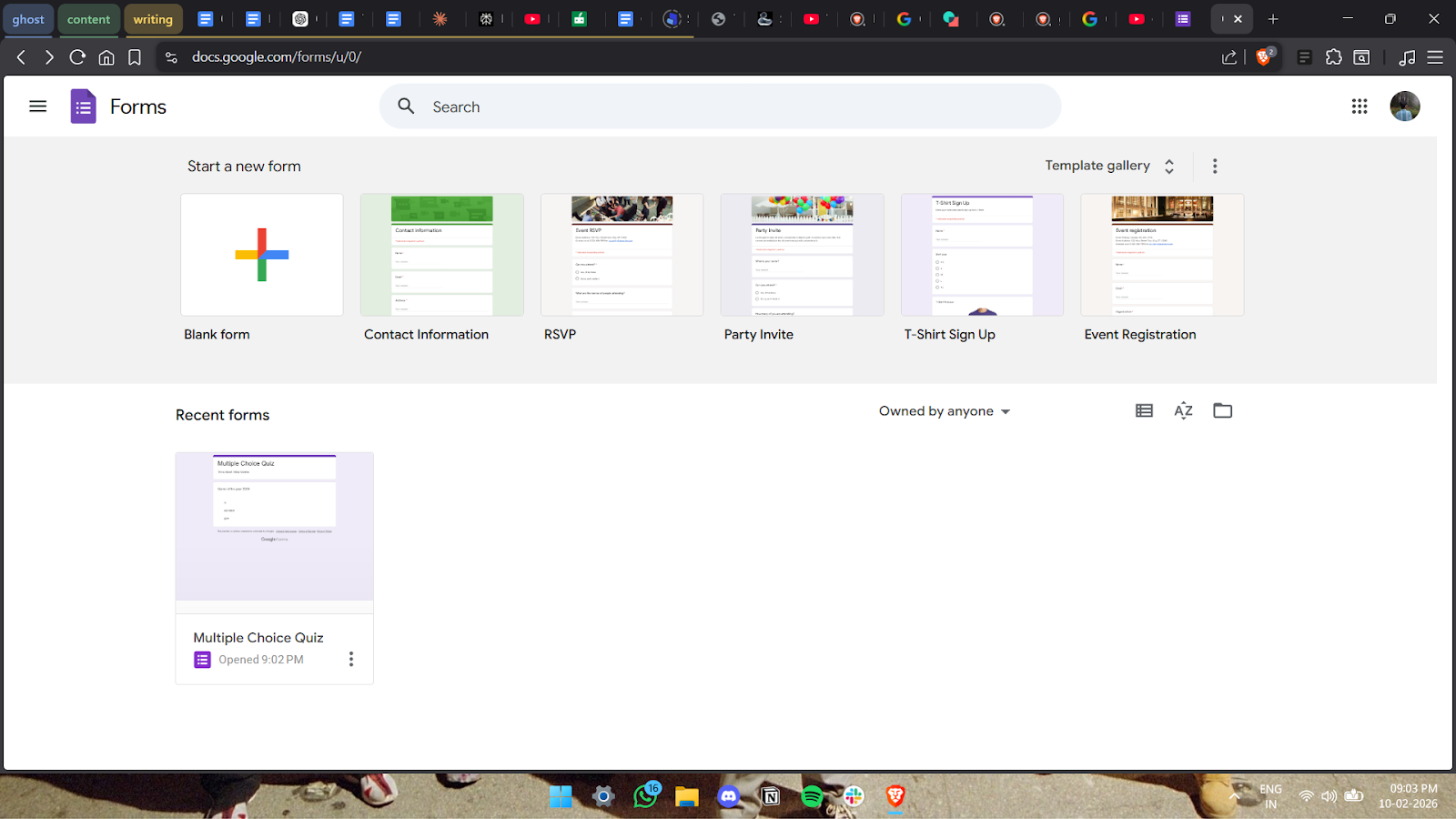This screenshot has height=819, width=1456.
Task: Open Spotify from the taskbar
Action: [812, 797]
